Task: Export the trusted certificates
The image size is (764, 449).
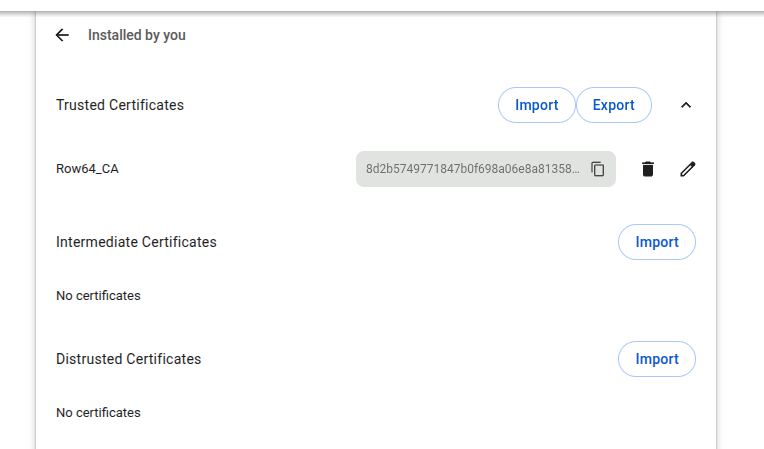Action: coord(613,105)
